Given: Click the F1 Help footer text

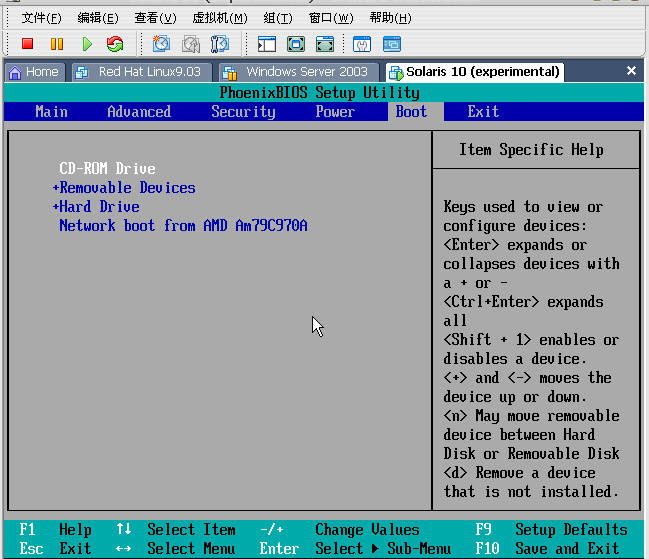Looking at the screenshot, I should pos(55,530).
